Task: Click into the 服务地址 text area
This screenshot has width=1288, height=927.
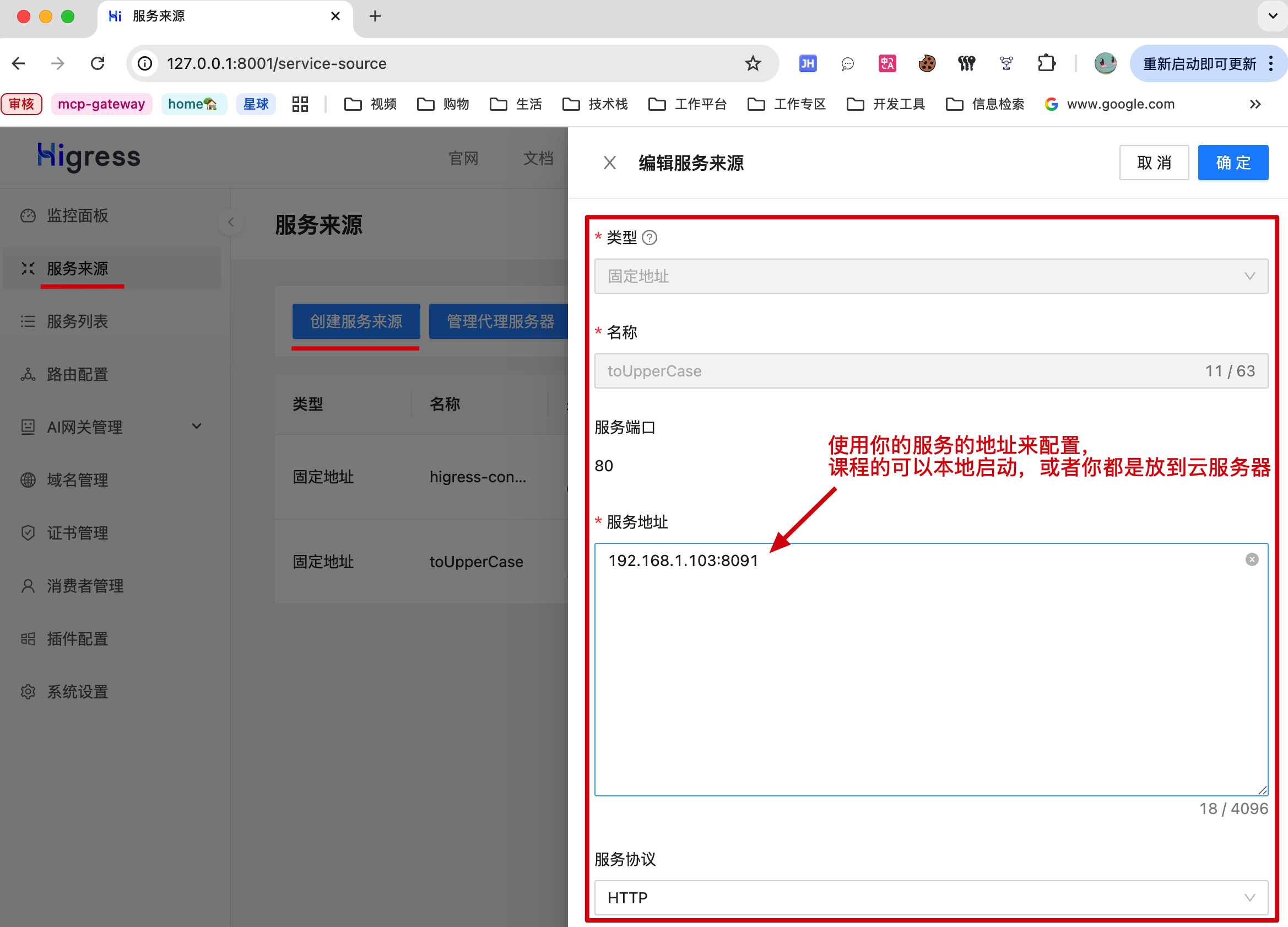Action: (x=930, y=669)
